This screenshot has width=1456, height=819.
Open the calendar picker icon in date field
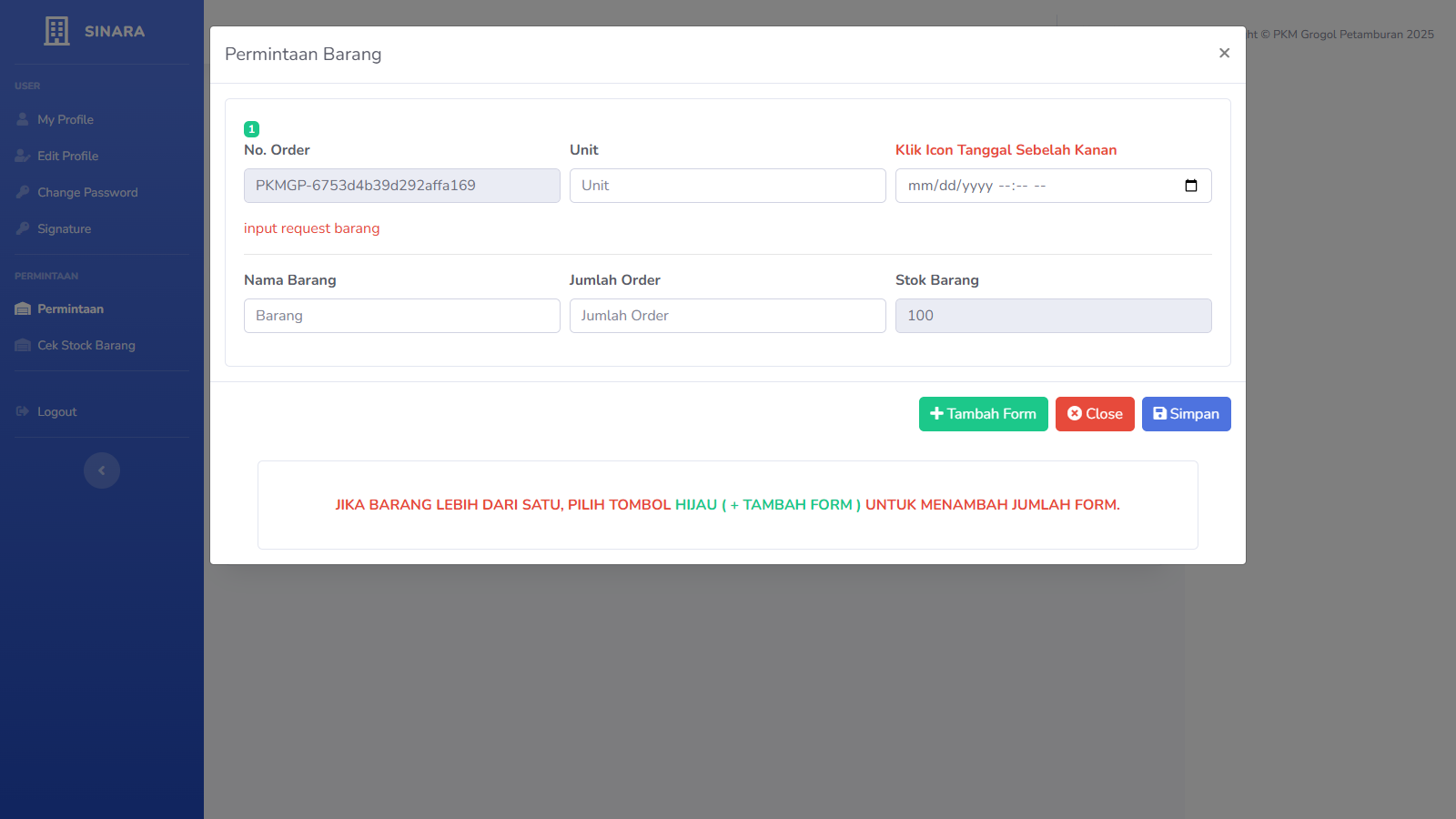pyautogui.click(x=1190, y=186)
